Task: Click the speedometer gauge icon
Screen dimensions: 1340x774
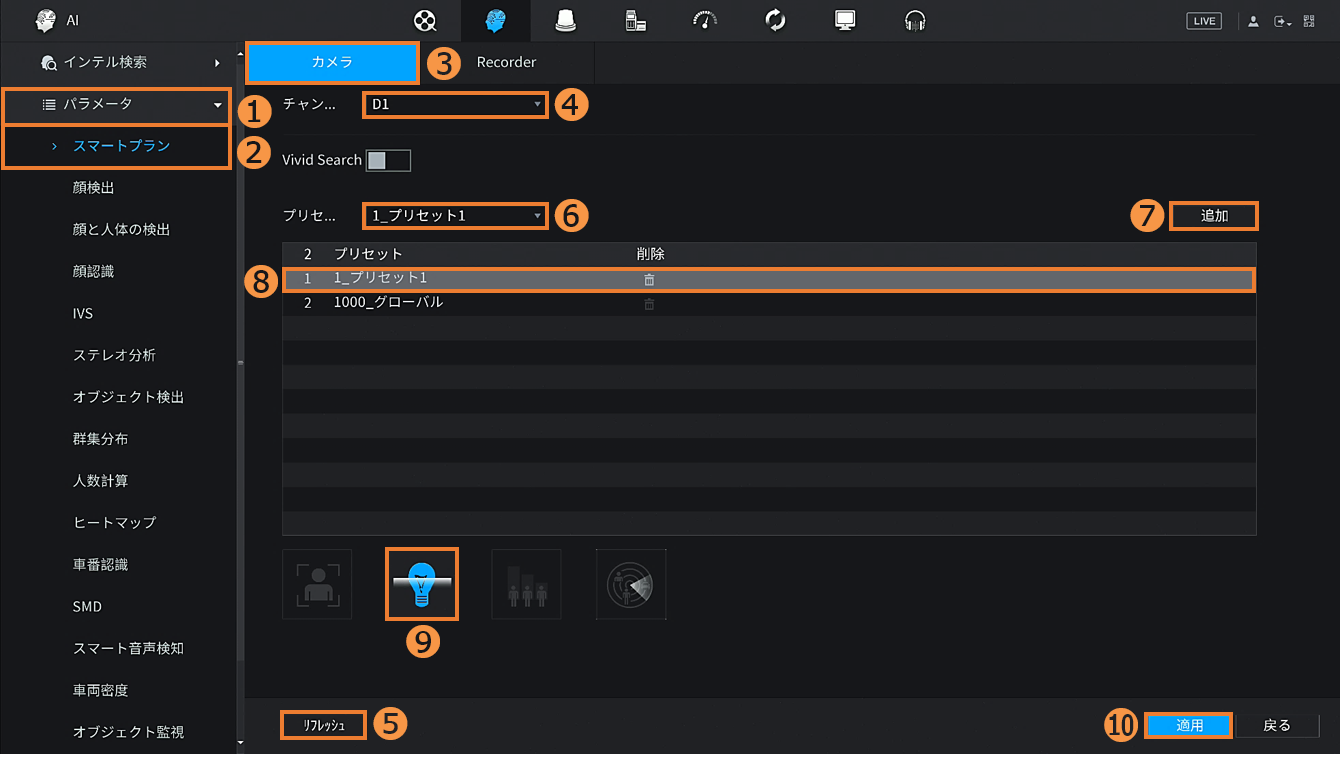Action: click(705, 21)
